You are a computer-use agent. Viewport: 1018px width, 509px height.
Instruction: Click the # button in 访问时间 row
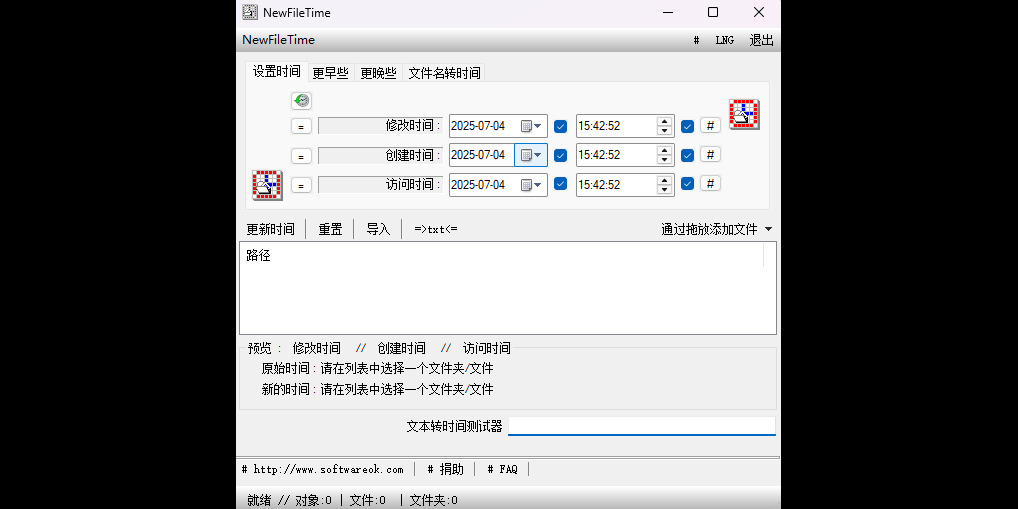point(710,184)
